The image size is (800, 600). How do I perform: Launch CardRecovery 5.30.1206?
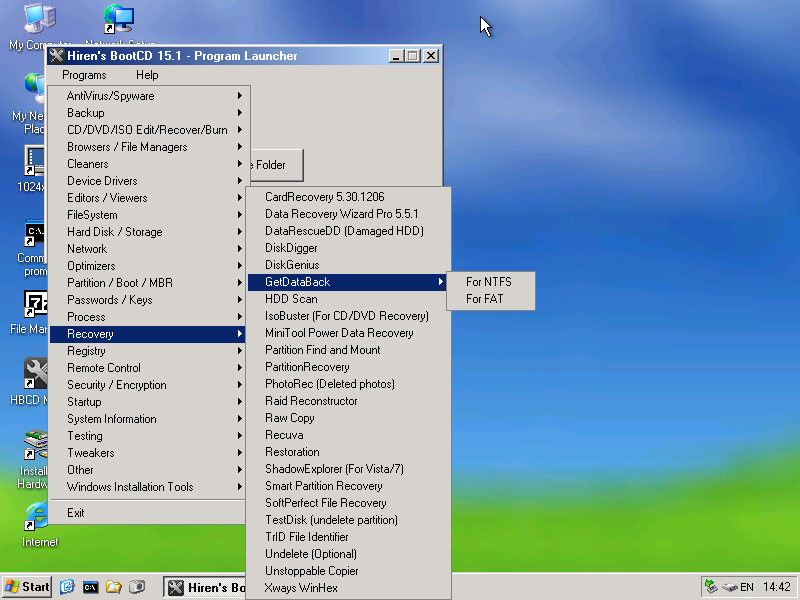click(348, 197)
